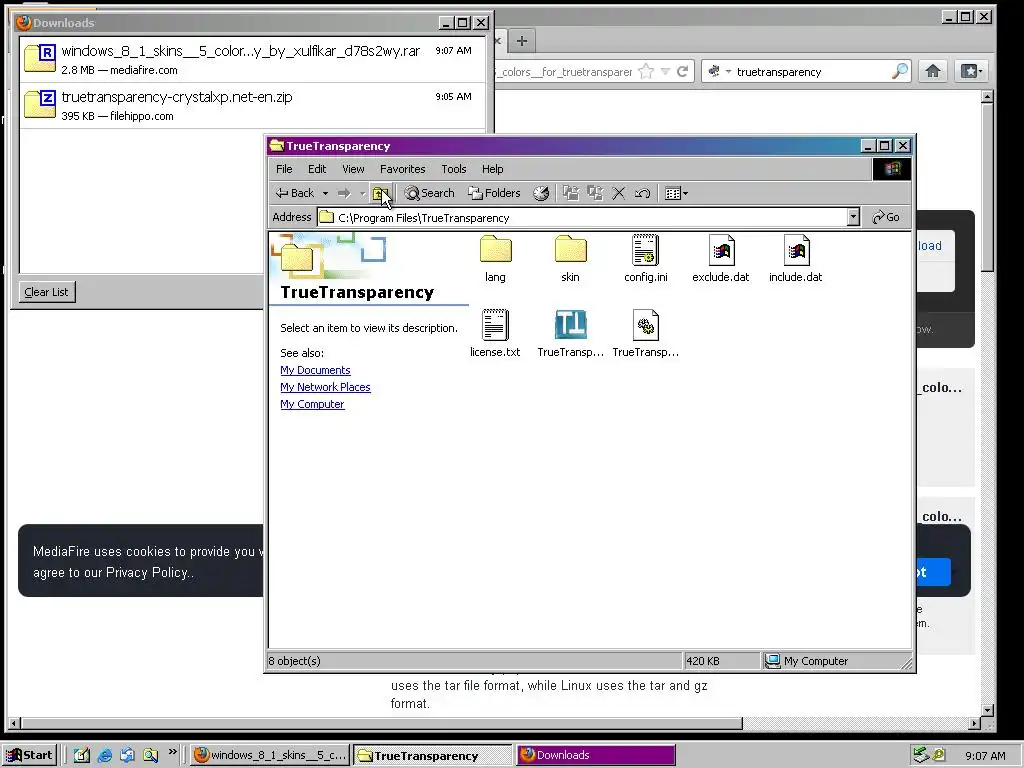
Task: Go up one folder level in Explorer
Action: (x=380, y=193)
